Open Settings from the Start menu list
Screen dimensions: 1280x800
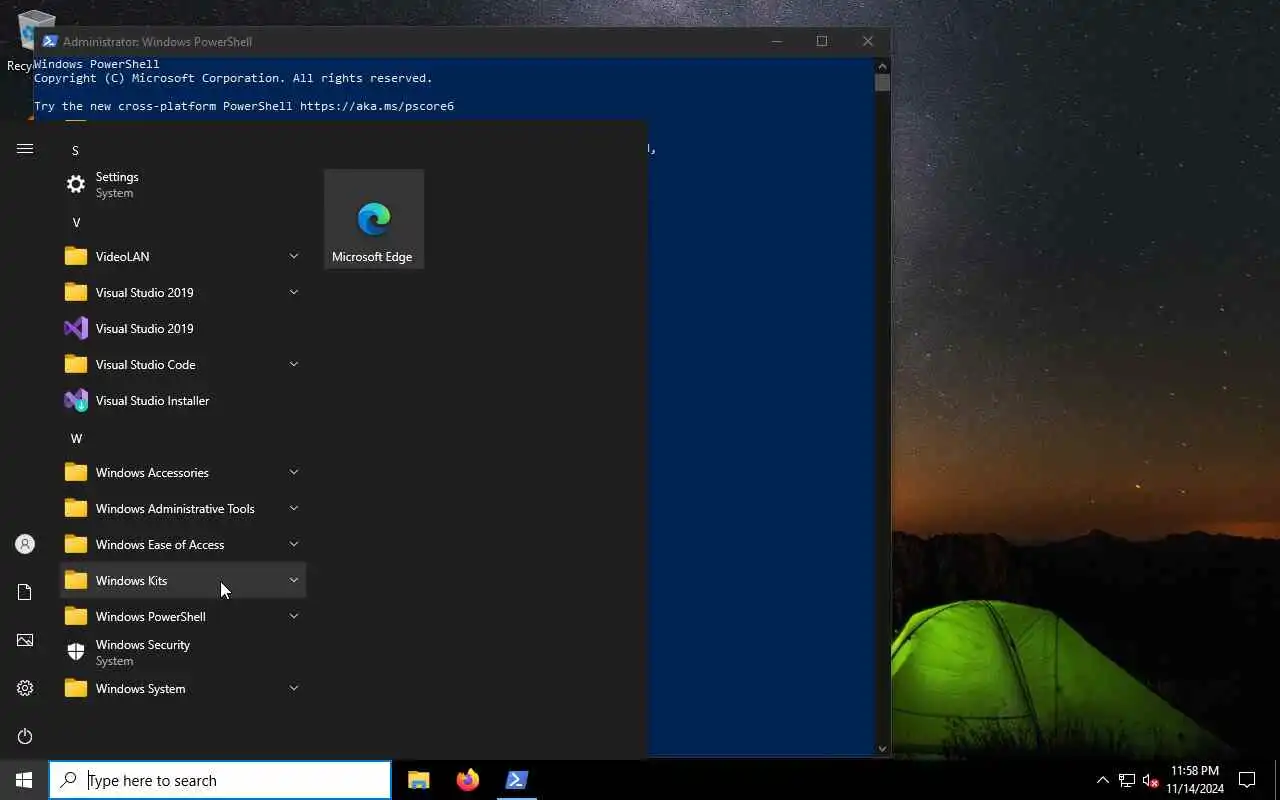coord(183,184)
